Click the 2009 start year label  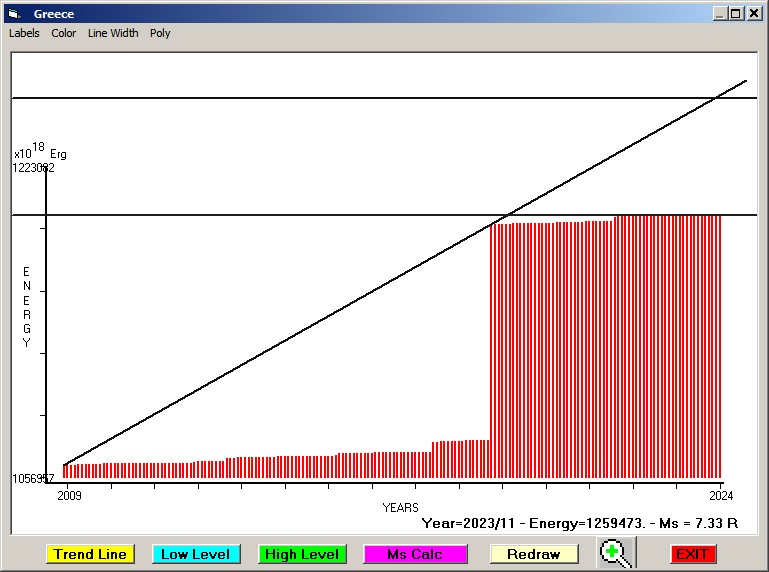coord(68,495)
